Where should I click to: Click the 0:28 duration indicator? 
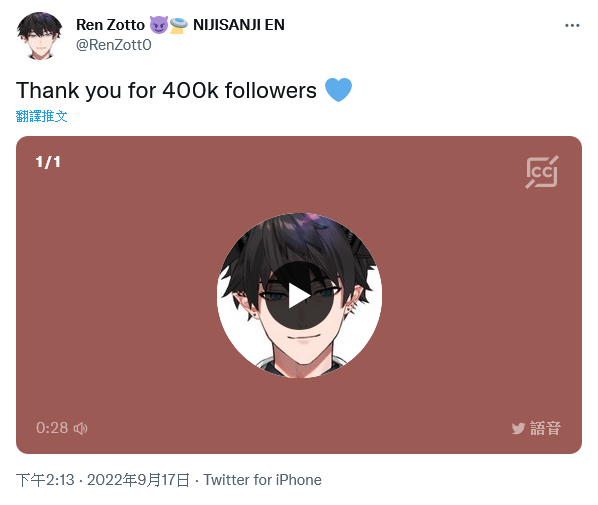click(52, 428)
